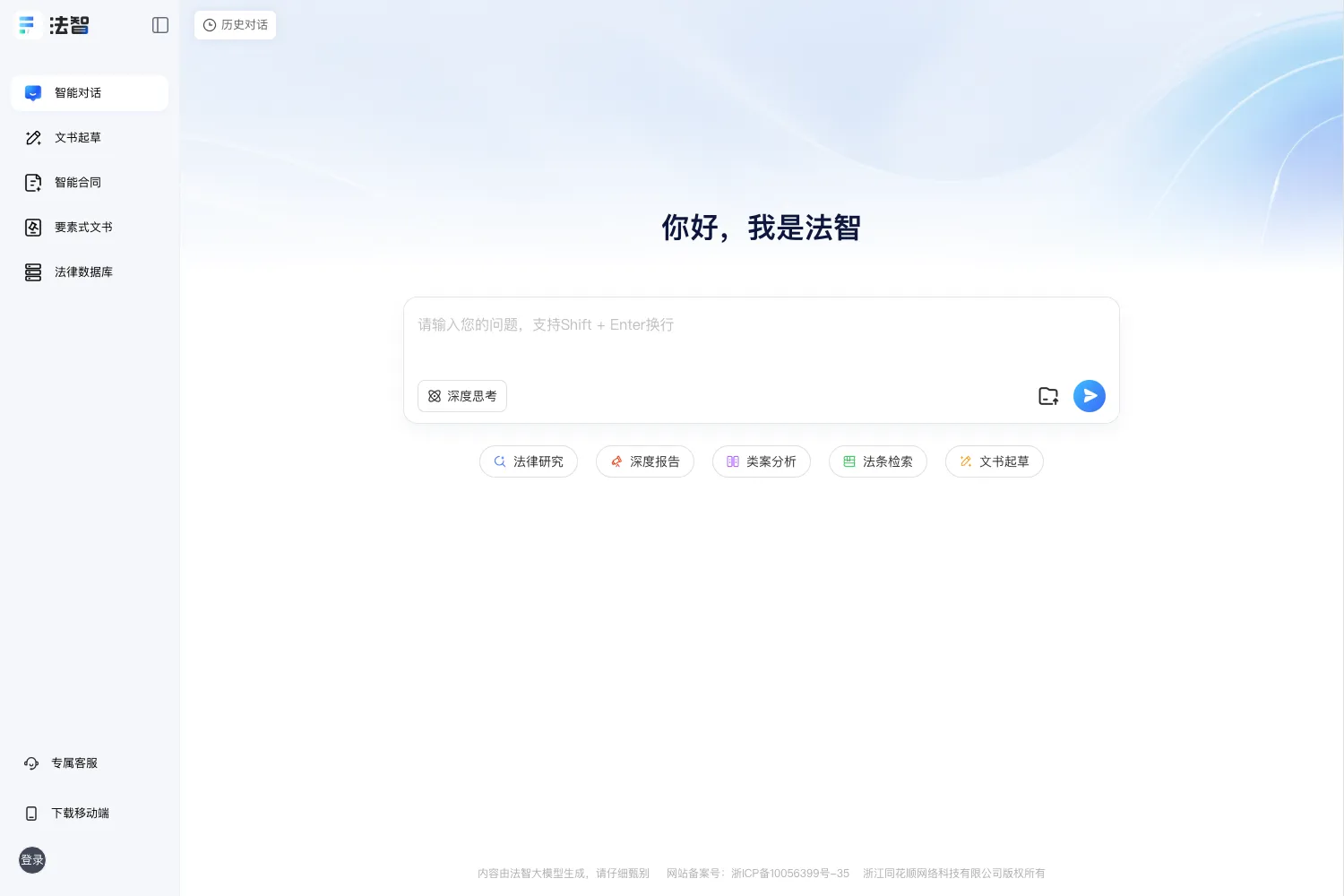
Task: Click the 你好，我是法智 heading
Action: (761, 228)
